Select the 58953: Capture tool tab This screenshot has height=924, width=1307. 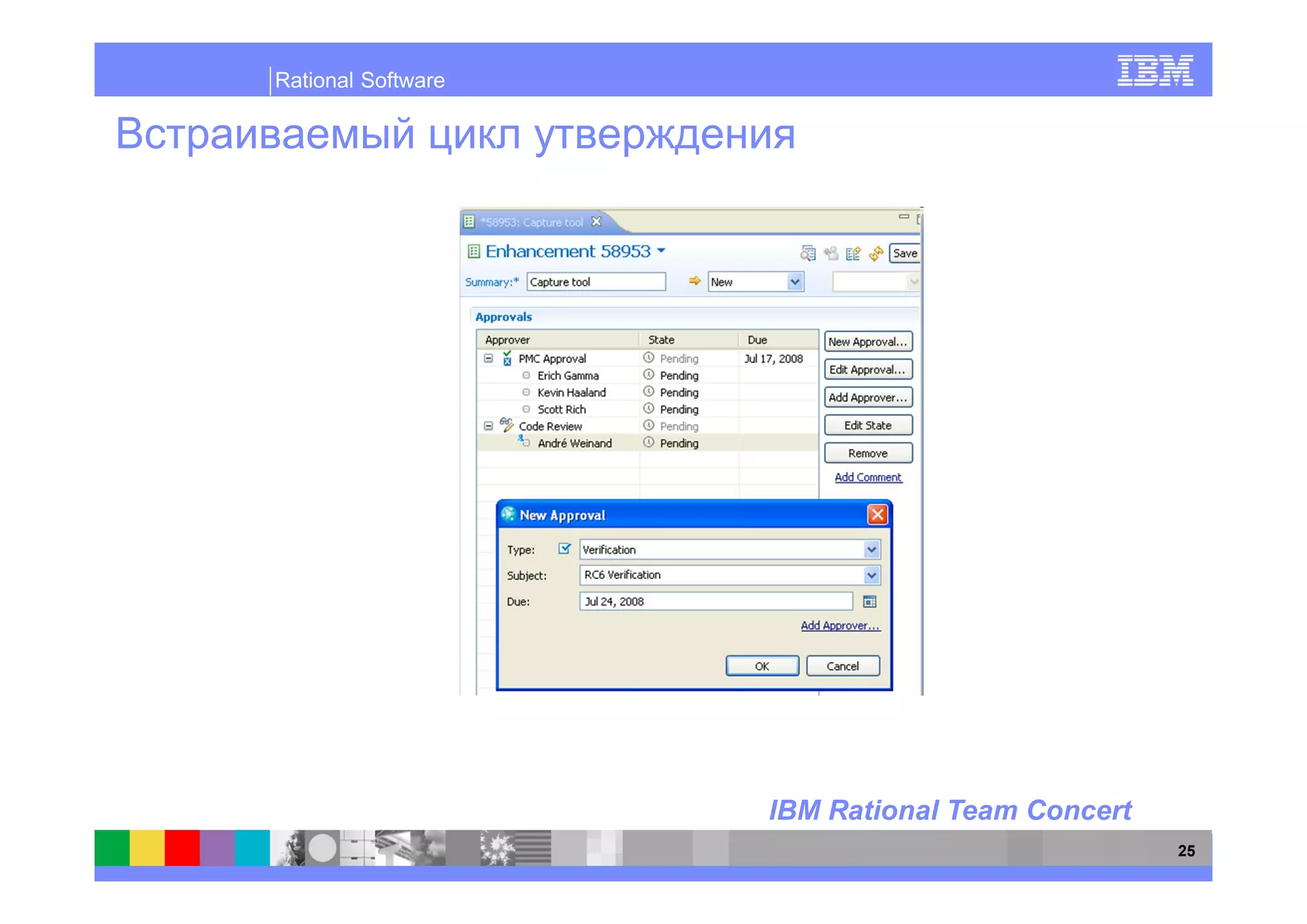point(532,222)
